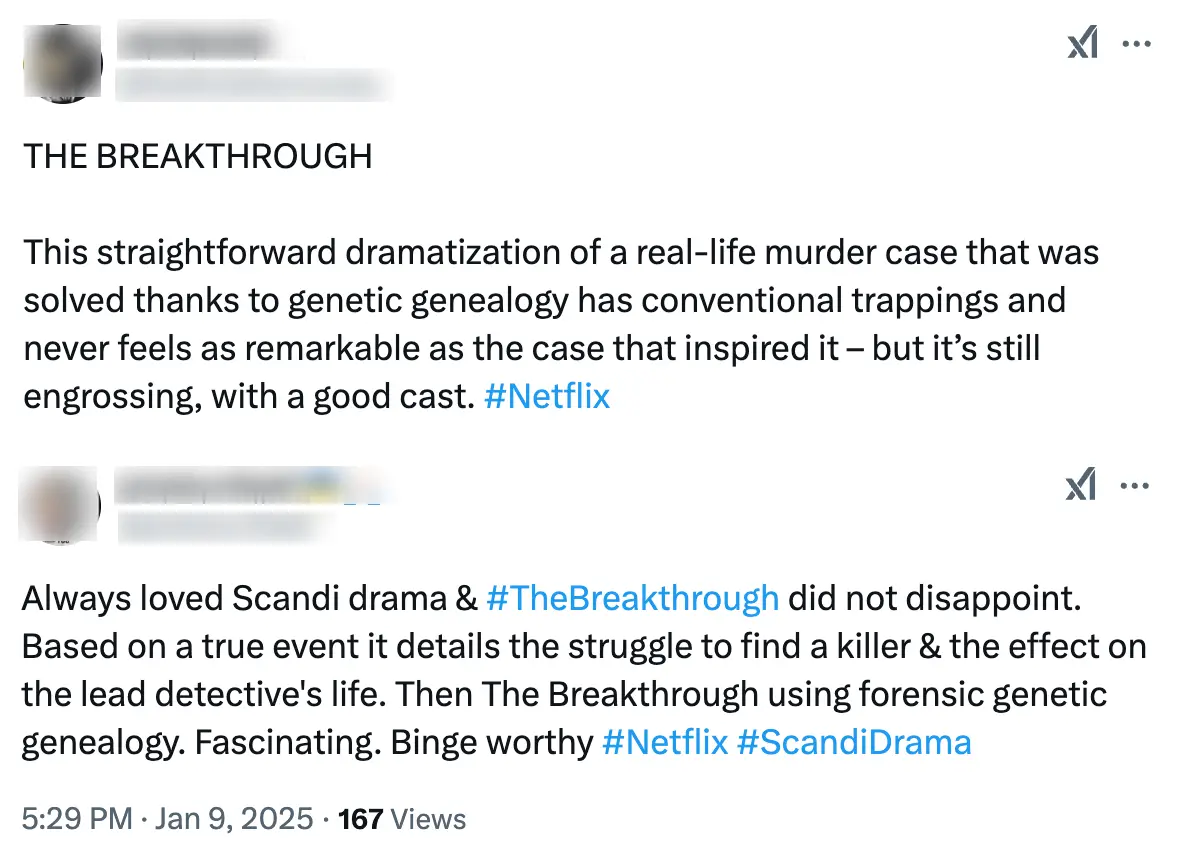Click the xAI logo beside the first post
1180x854 pixels.
click(1084, 43)
